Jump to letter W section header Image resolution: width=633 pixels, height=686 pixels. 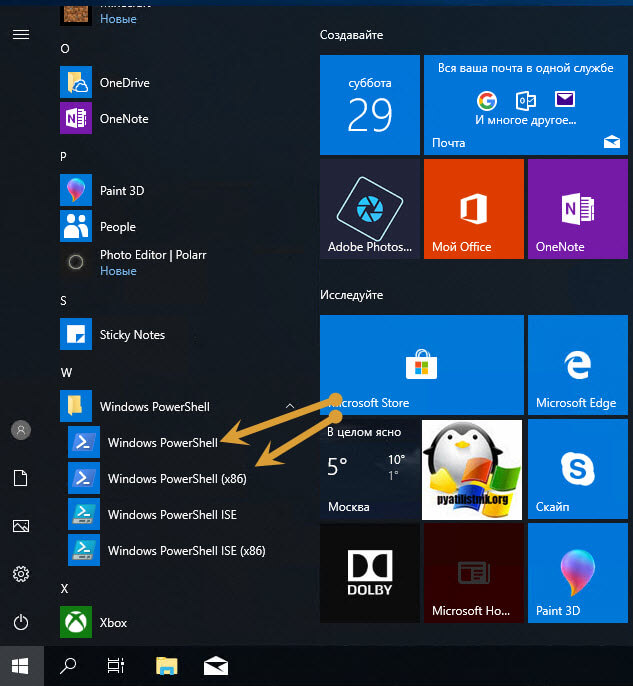pyautogui.click(x=64, y=373)
